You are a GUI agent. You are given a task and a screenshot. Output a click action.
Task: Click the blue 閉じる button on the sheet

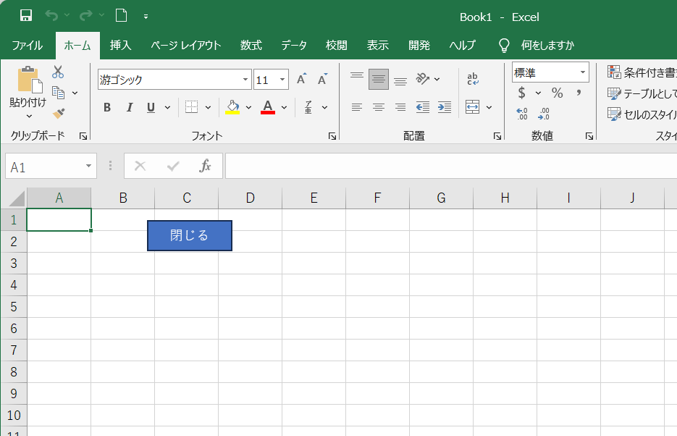[x=190, y=236]
